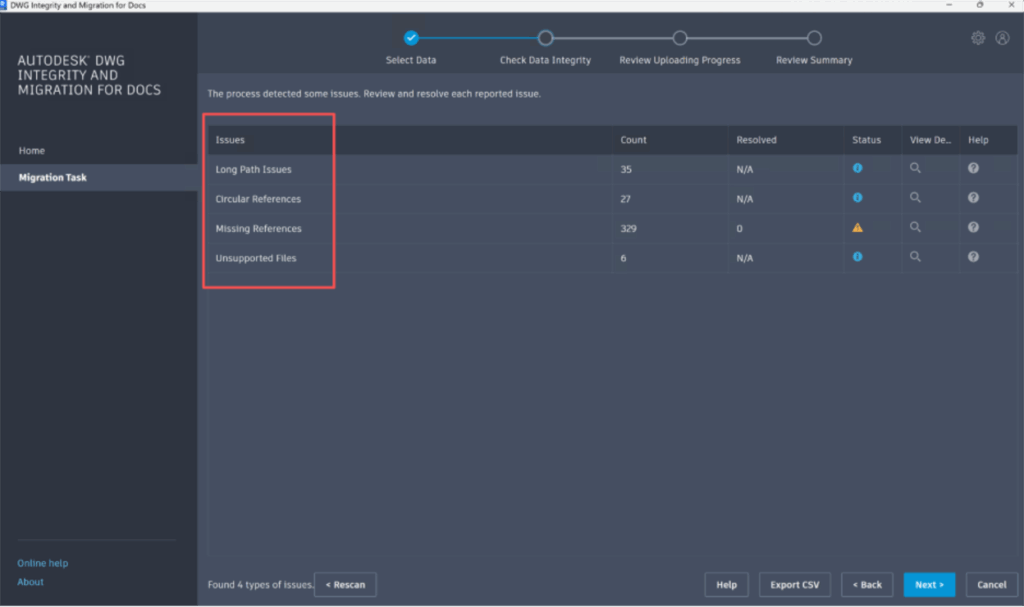Screen dimensions: 1024x607
Task: View details of Long Path Issues
Action: (915, 168)
